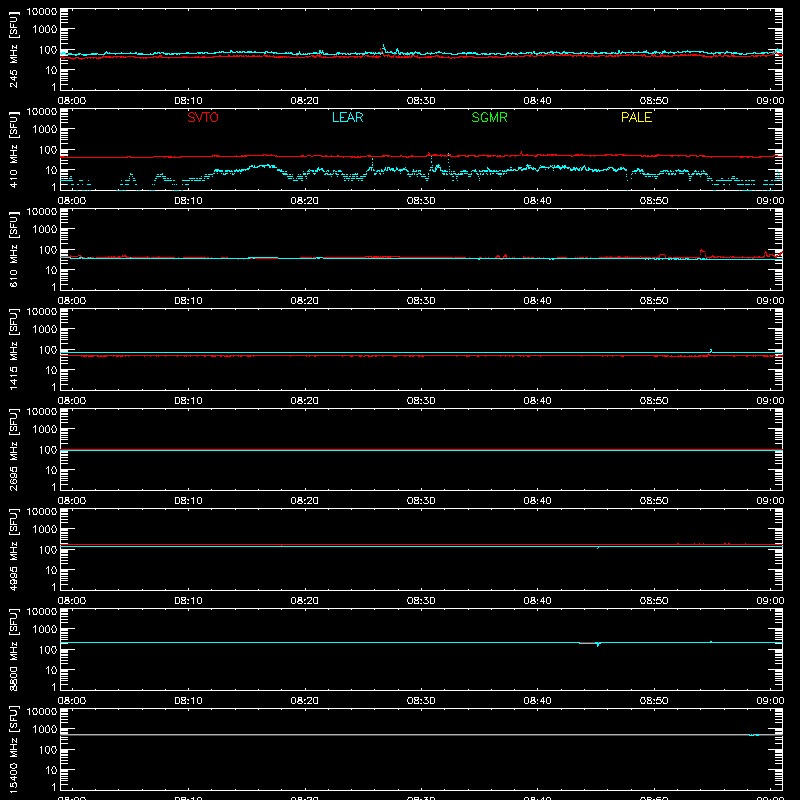Screen dimensions: 800x800
Task: Click the cyan dip near 08:45 in 8800 MHz plot
Action: pyautogui.click(x=598, y=644)
